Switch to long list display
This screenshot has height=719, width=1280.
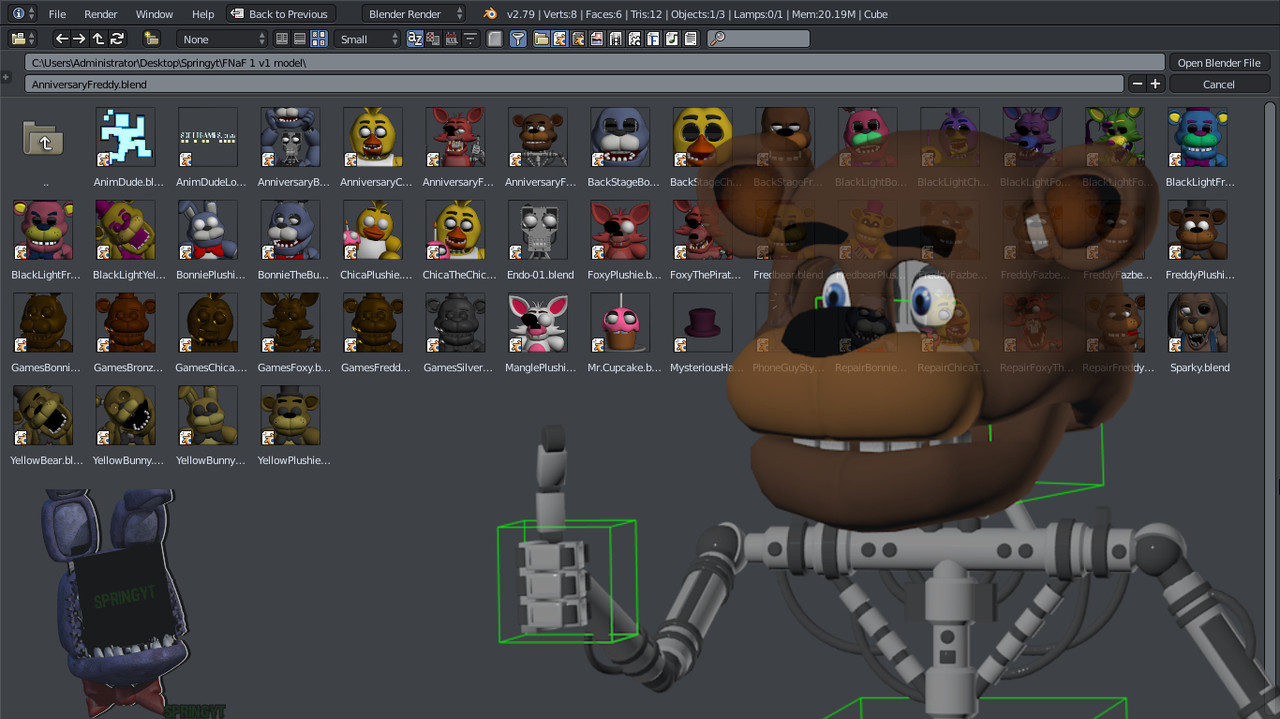point(300,39)
